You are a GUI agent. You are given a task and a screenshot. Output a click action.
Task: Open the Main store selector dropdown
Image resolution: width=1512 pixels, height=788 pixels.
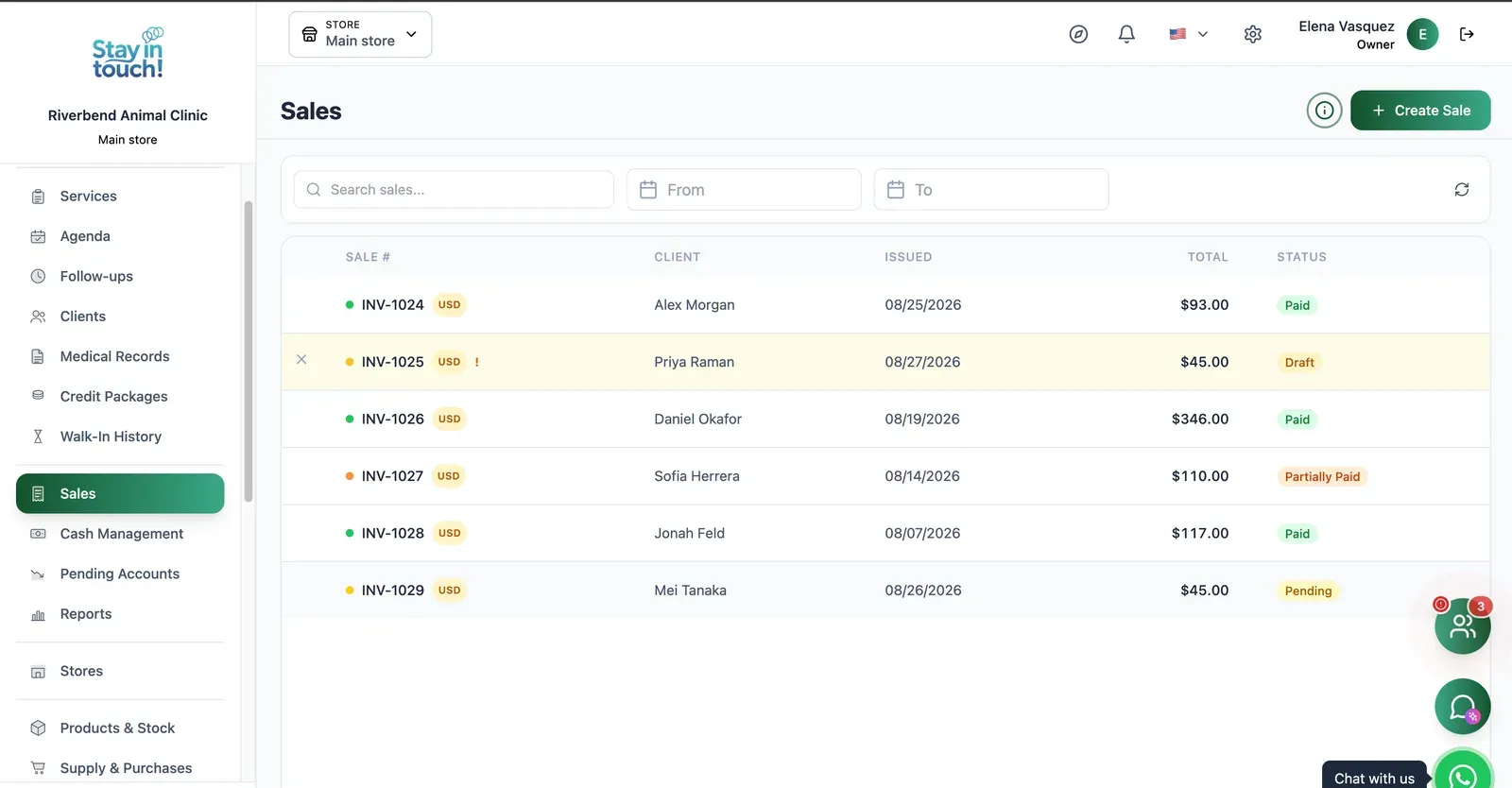tap(360, 34)
